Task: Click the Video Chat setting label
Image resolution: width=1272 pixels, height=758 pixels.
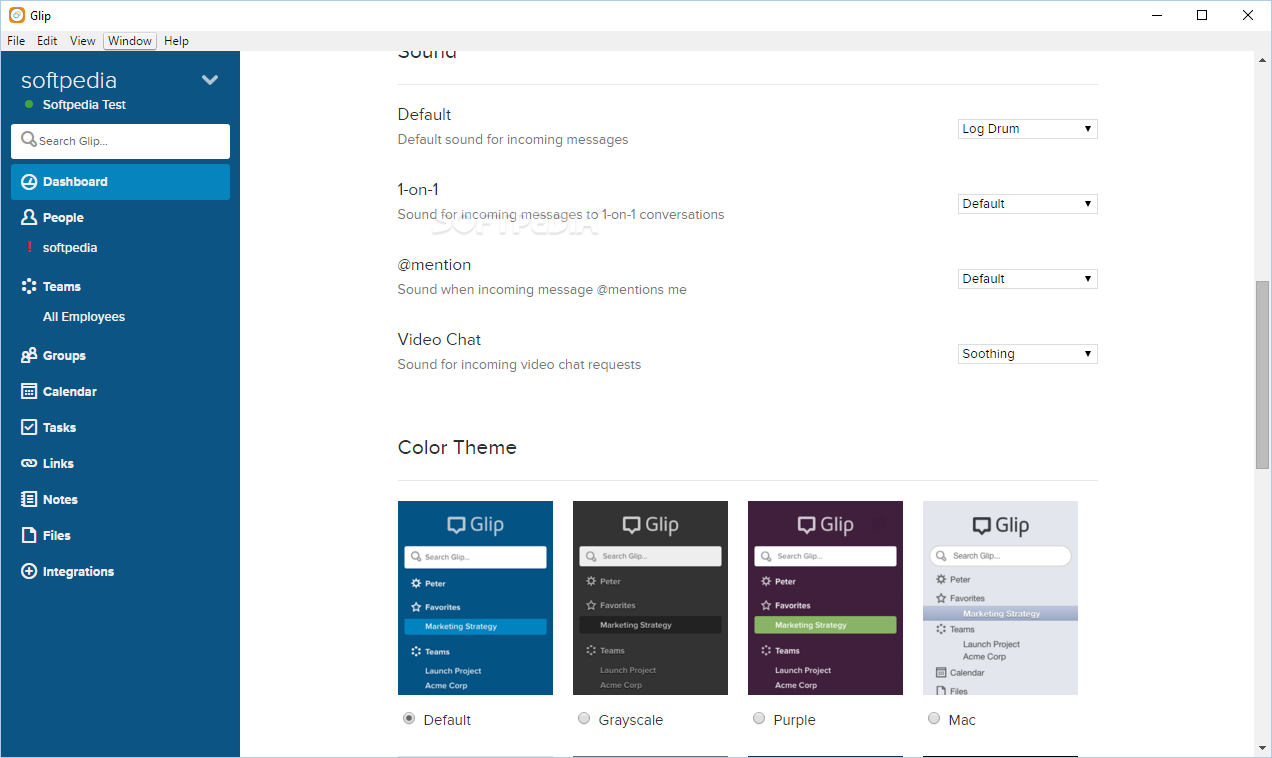Action: point(439,339)
